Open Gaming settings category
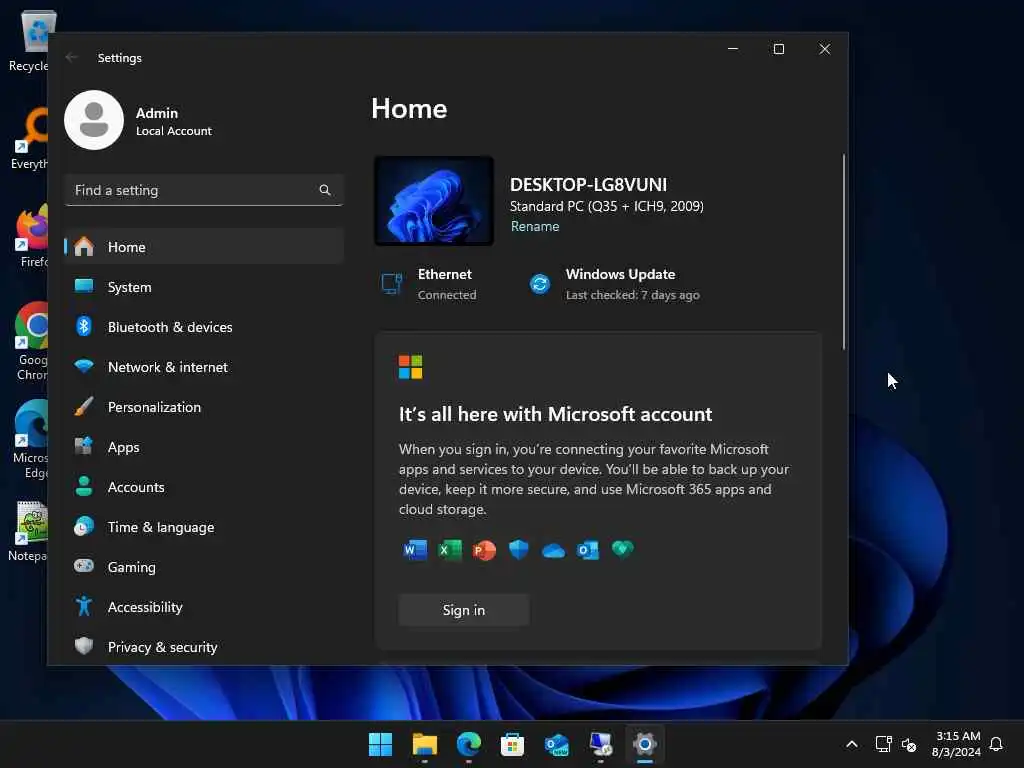The width and height of the screenshot is (1024, 768). pos(204,566)
